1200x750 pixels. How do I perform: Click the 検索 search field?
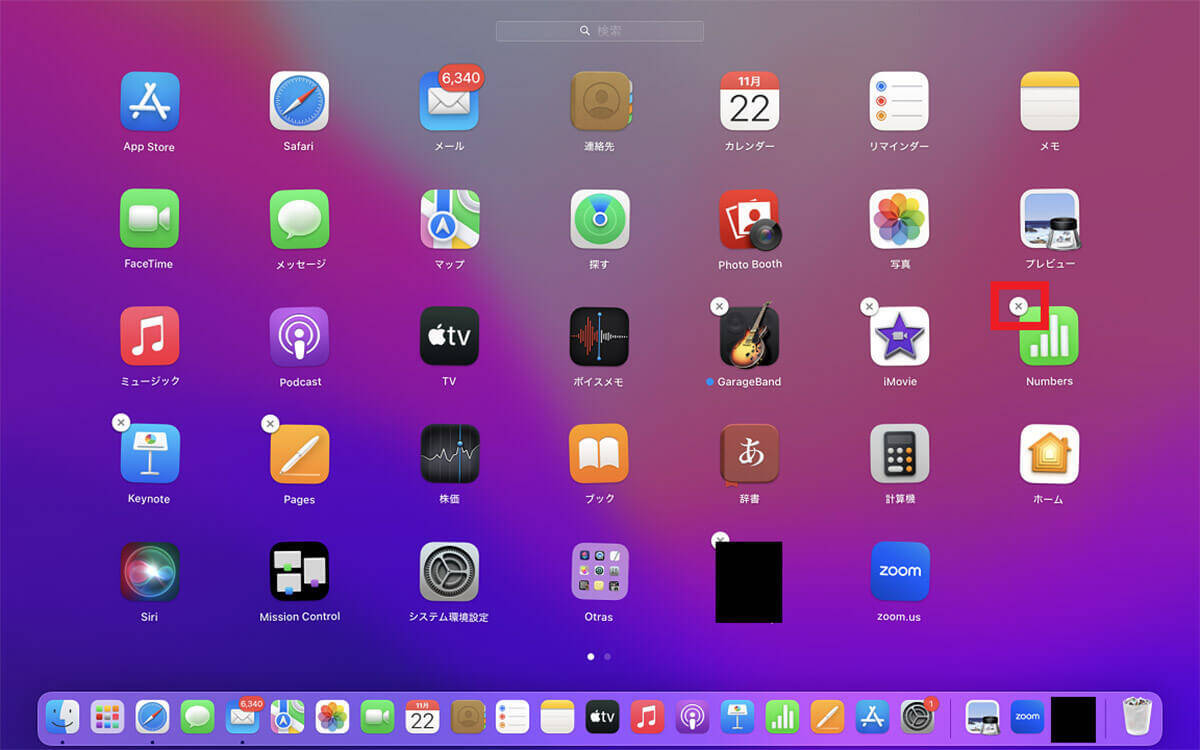[600, 31]
